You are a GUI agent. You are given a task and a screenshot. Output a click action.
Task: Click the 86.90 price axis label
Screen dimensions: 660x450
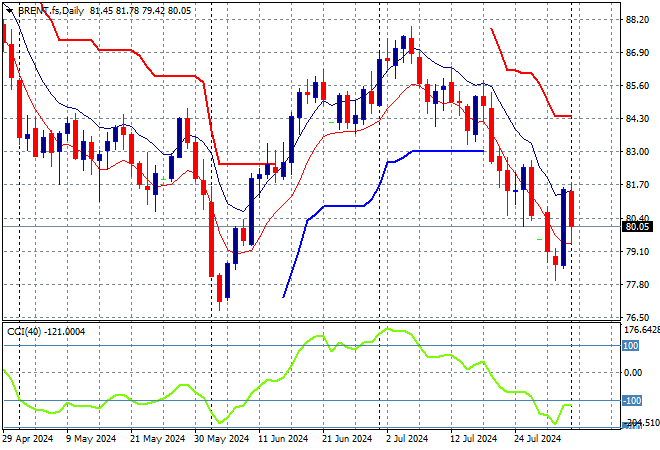tap(637, 53)
